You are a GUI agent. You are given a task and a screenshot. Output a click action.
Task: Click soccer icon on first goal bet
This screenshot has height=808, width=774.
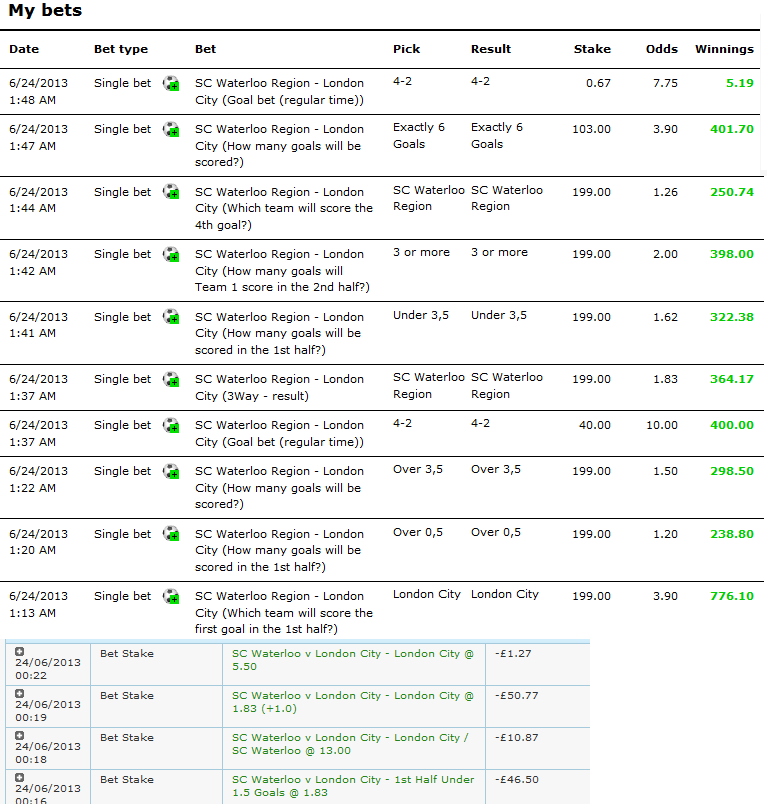click(172, 597)
